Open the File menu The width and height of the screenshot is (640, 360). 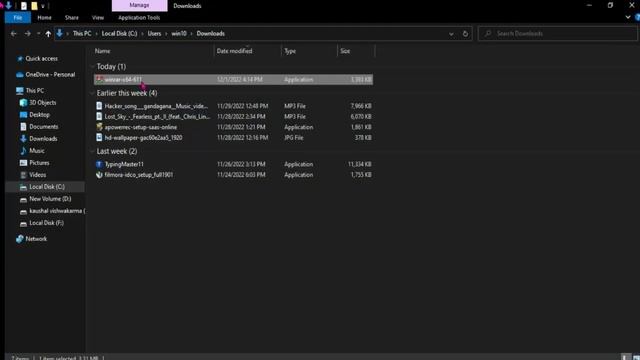pyautogui.click(x=18, y=18)
